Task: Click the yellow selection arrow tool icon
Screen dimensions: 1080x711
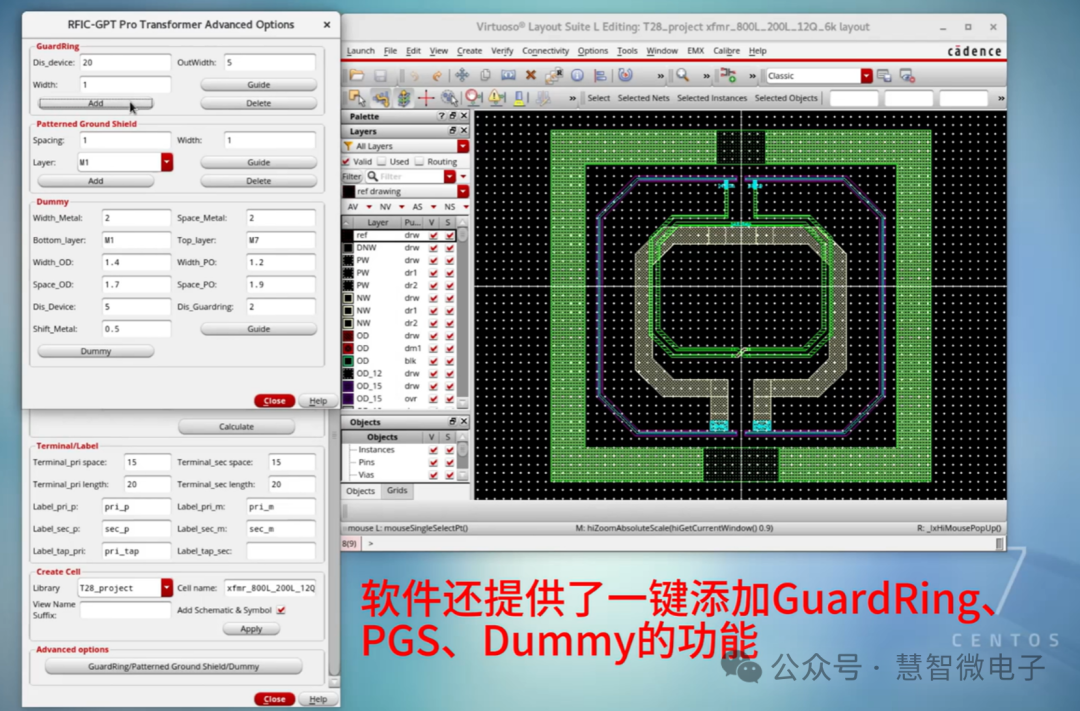Action: (357, 98)
